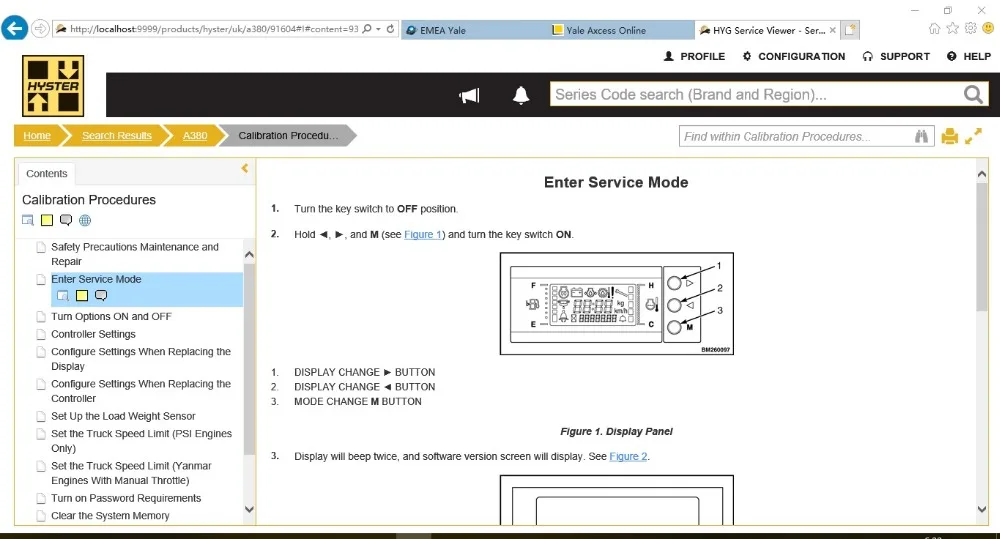Screen dimensions: 1000x539
Task: Follow the Figure 1 link
Action: pyautogui.click(x=423, y=235)
